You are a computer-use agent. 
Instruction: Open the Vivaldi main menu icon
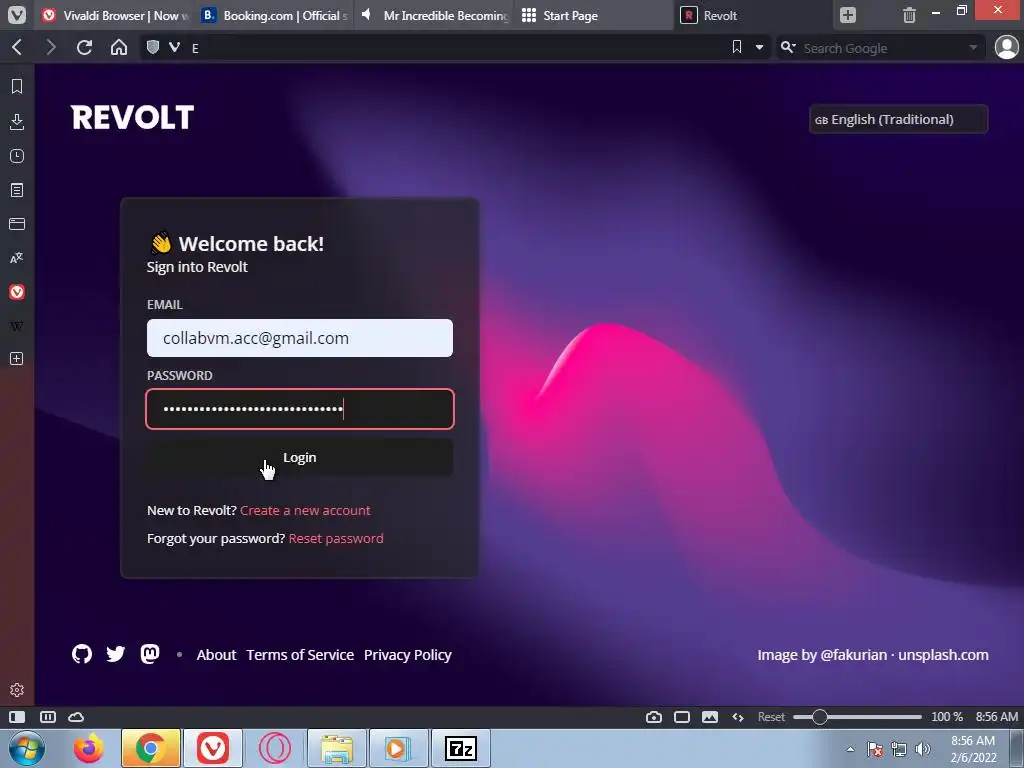click(16, 14)
